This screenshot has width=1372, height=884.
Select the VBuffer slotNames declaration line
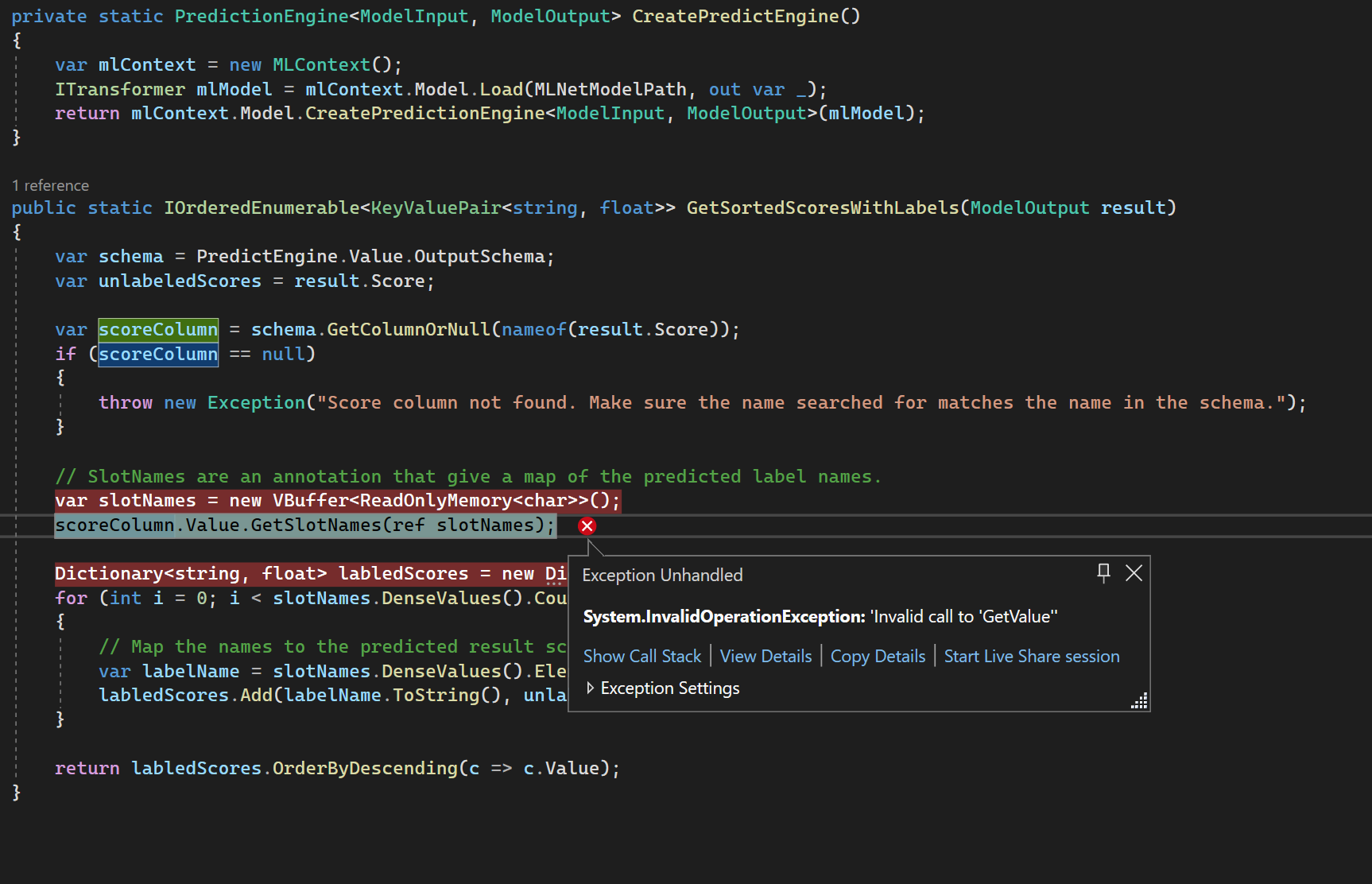(337, 501)
